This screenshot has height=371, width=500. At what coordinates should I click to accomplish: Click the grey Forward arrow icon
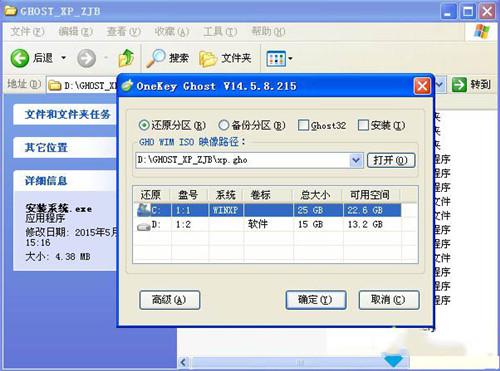(x=86, y=58)
